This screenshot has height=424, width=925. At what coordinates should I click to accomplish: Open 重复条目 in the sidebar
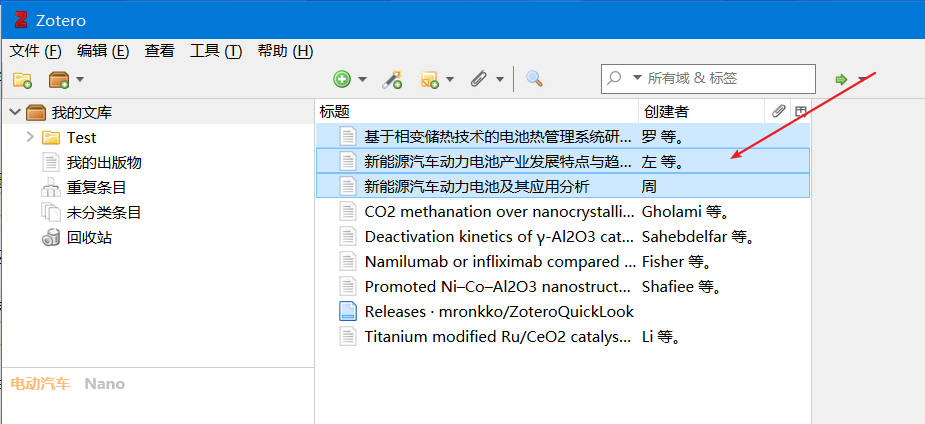point(96,188)
